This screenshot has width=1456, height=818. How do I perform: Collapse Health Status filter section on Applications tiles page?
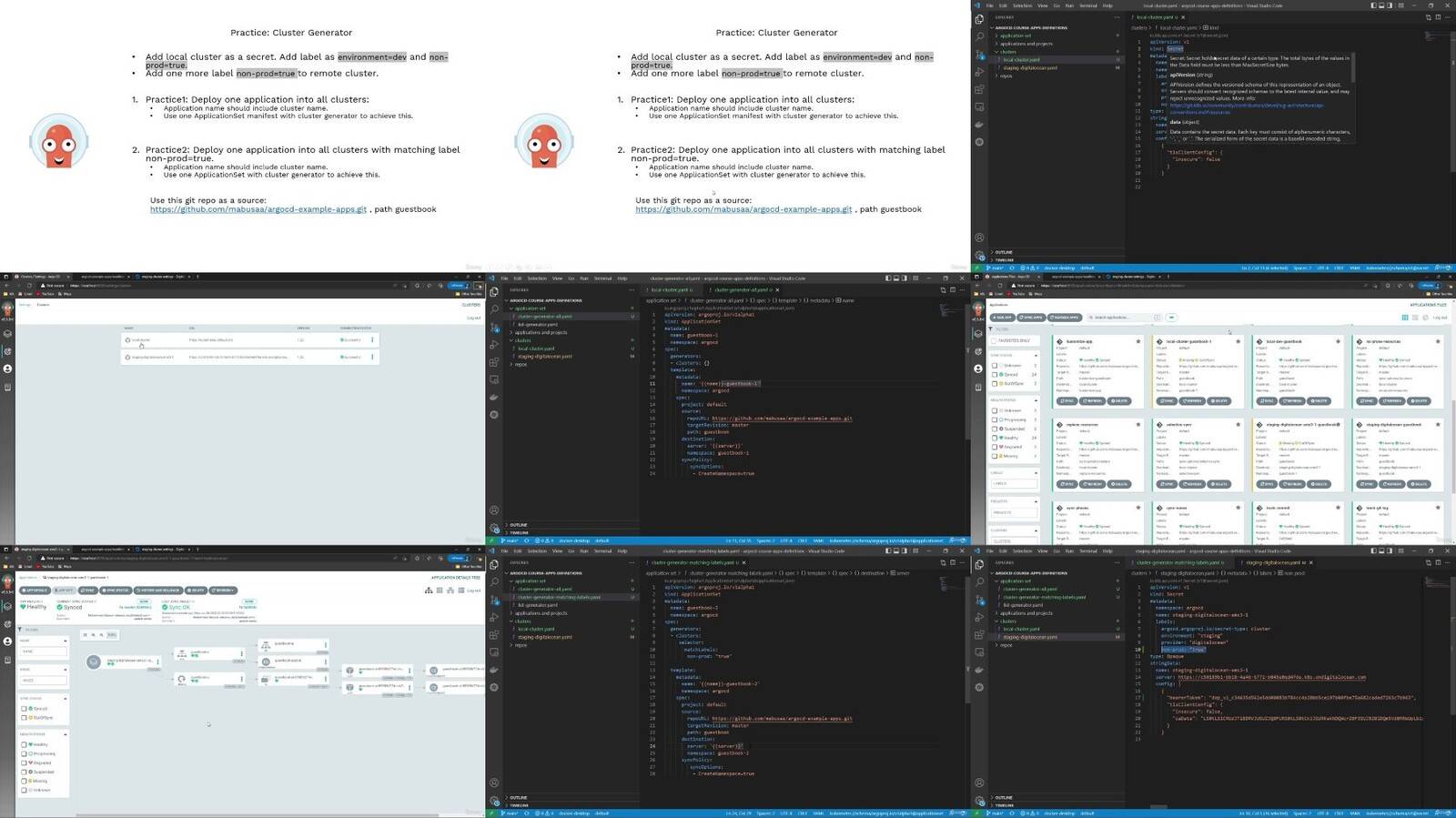[1036, 400]
